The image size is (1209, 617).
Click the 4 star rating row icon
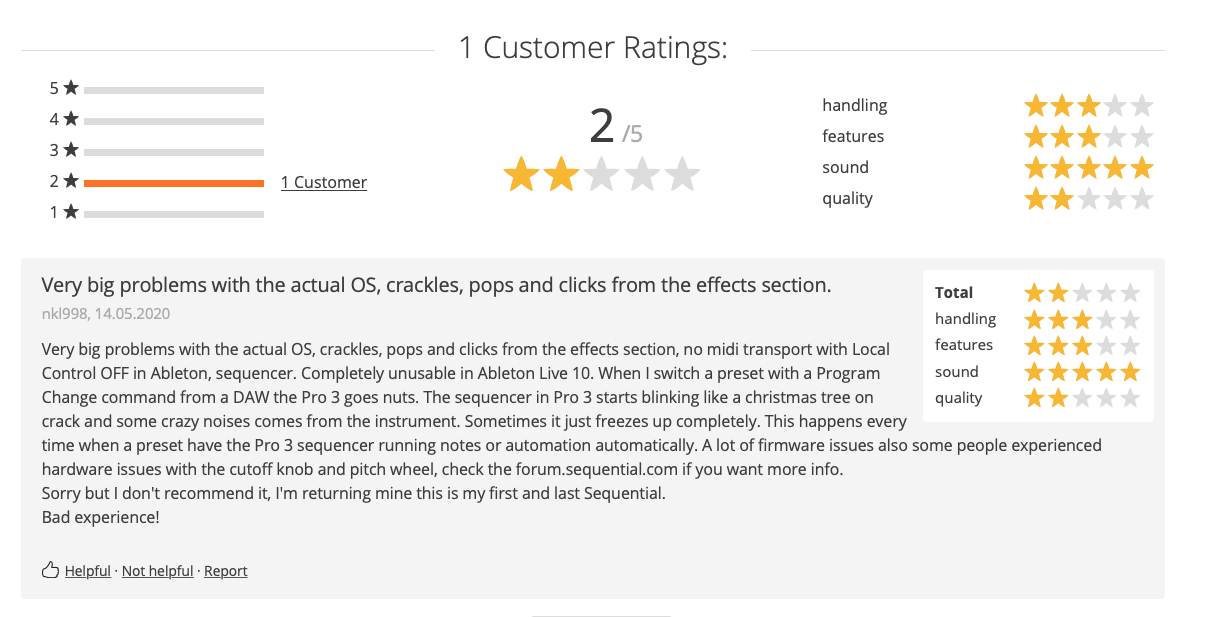coord(71,119)
